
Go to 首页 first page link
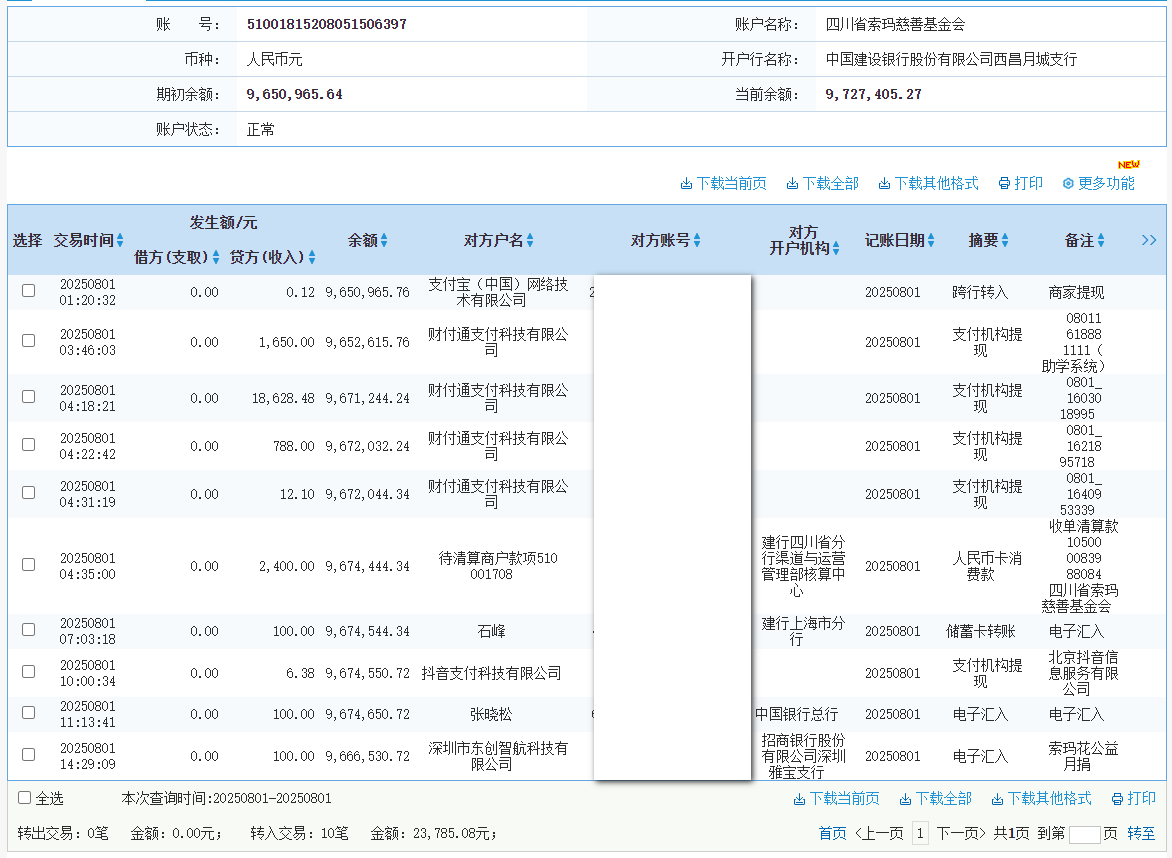833,833
